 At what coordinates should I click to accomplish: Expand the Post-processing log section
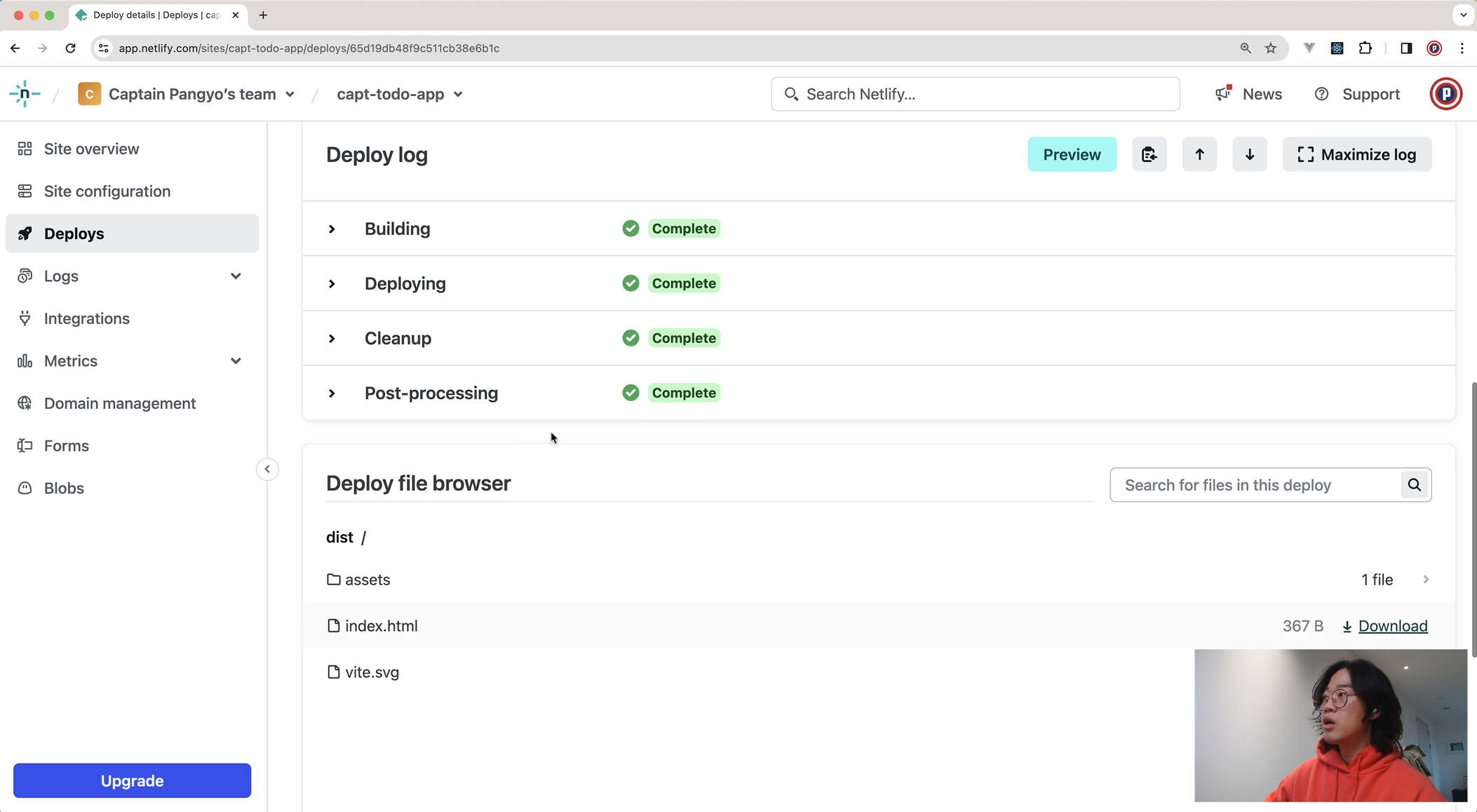point(332,393)
